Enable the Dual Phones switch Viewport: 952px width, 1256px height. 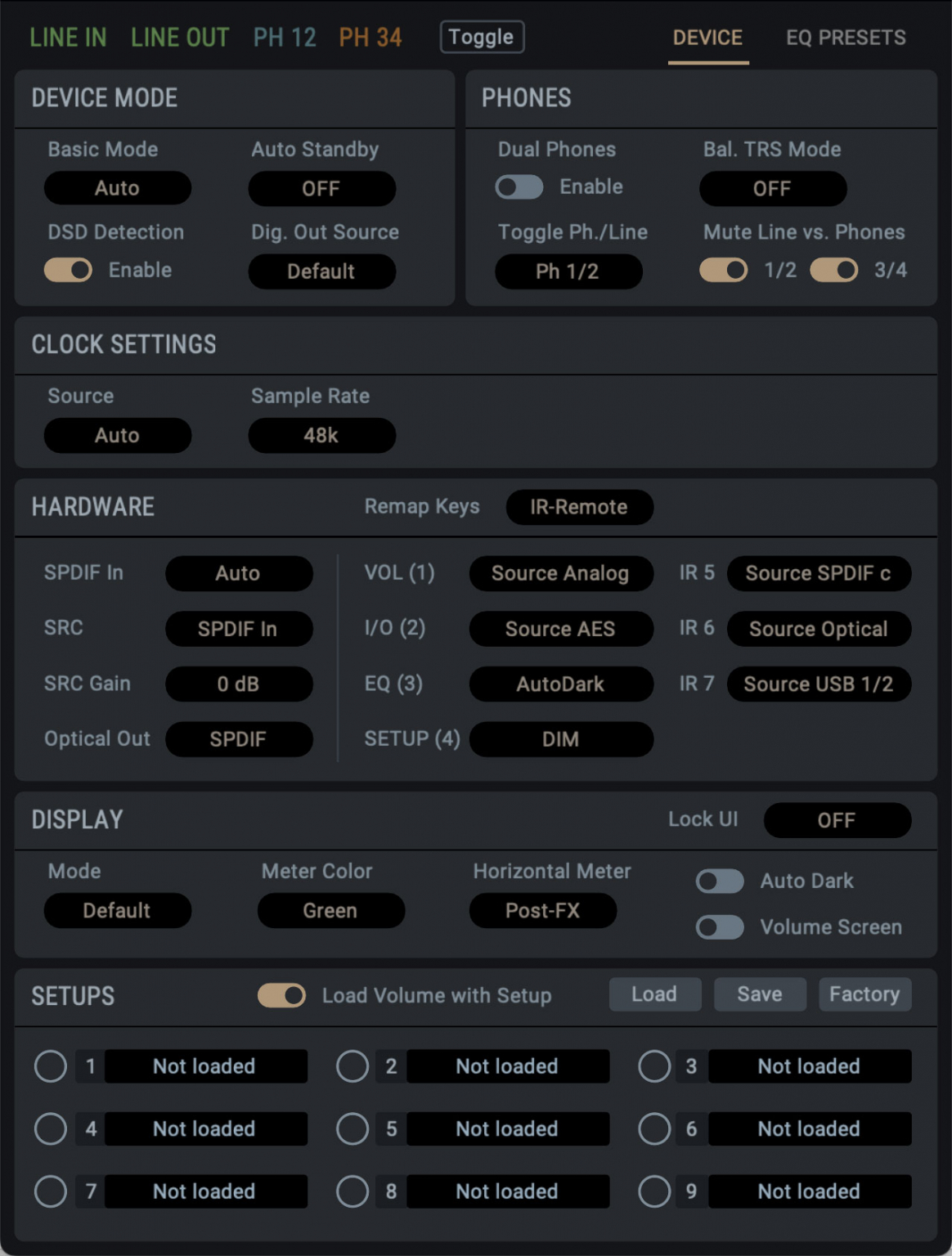point(519,187)
